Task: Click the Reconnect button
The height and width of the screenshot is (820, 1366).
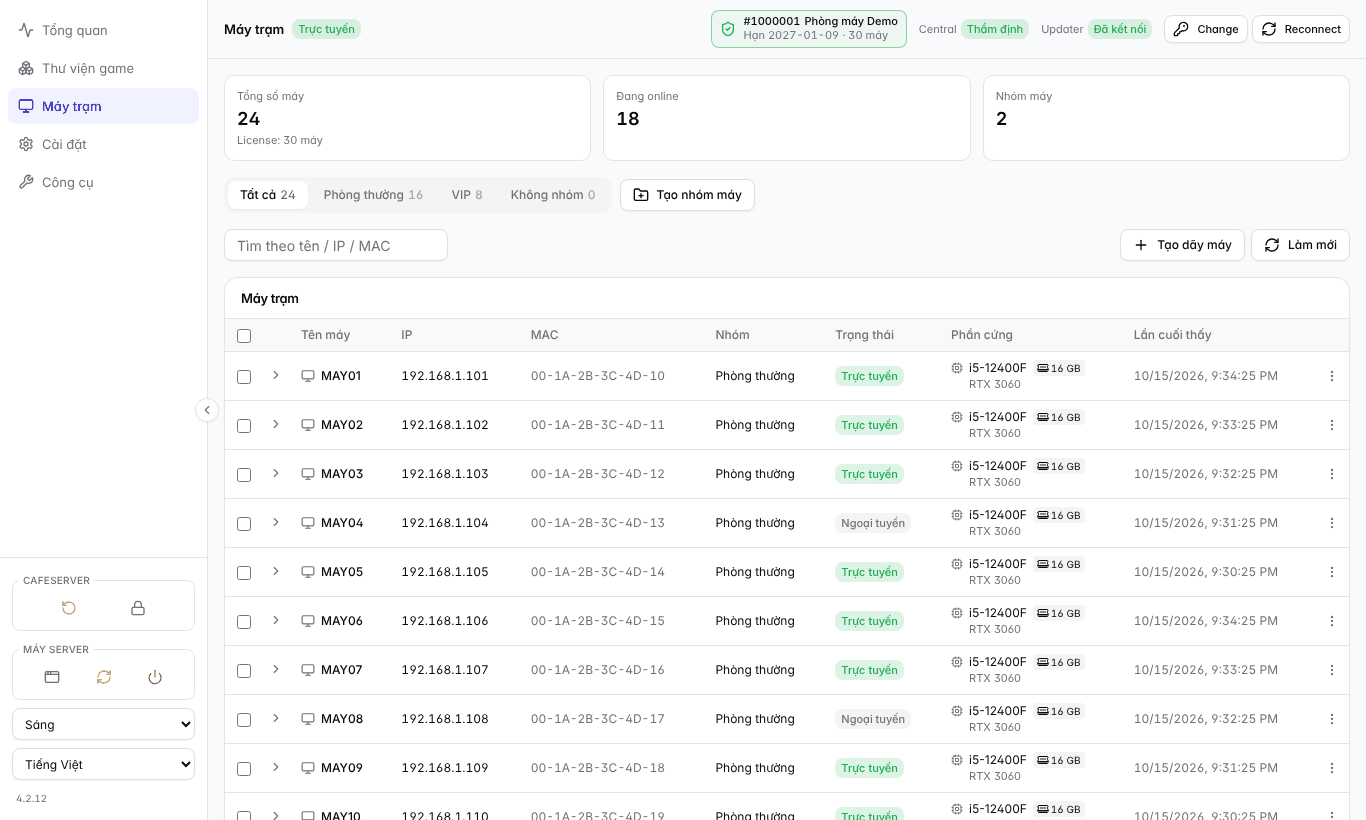Action: (x=1301, y=29)
